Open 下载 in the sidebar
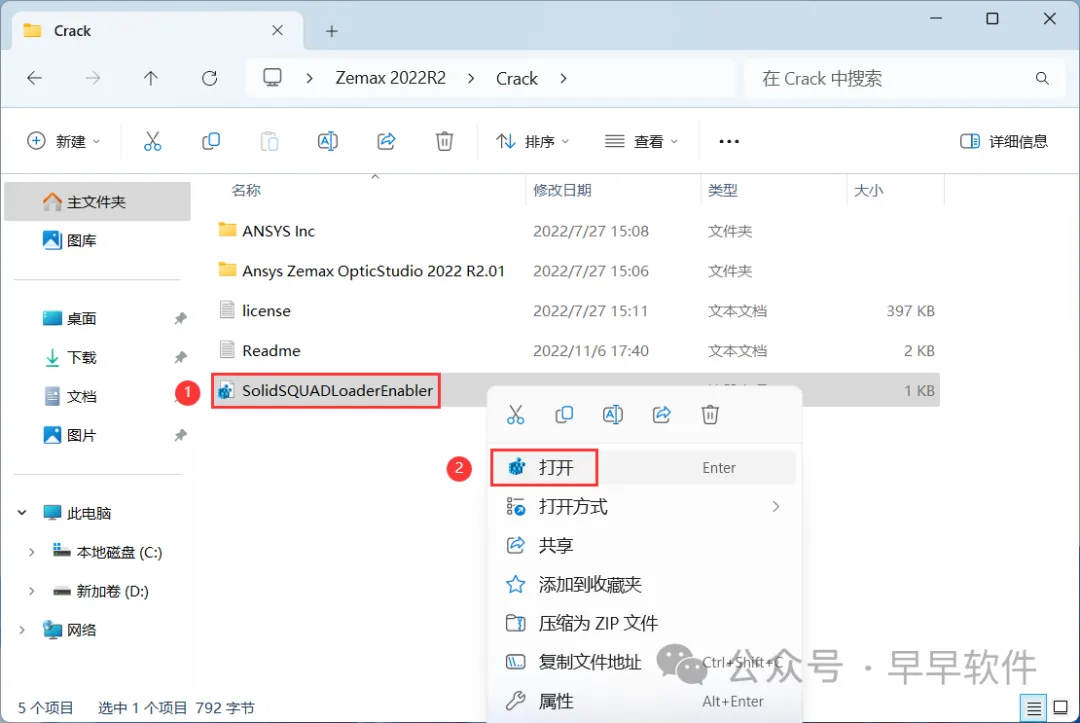This screenshot has height=723, width=1080. click(x=97, y=357)
